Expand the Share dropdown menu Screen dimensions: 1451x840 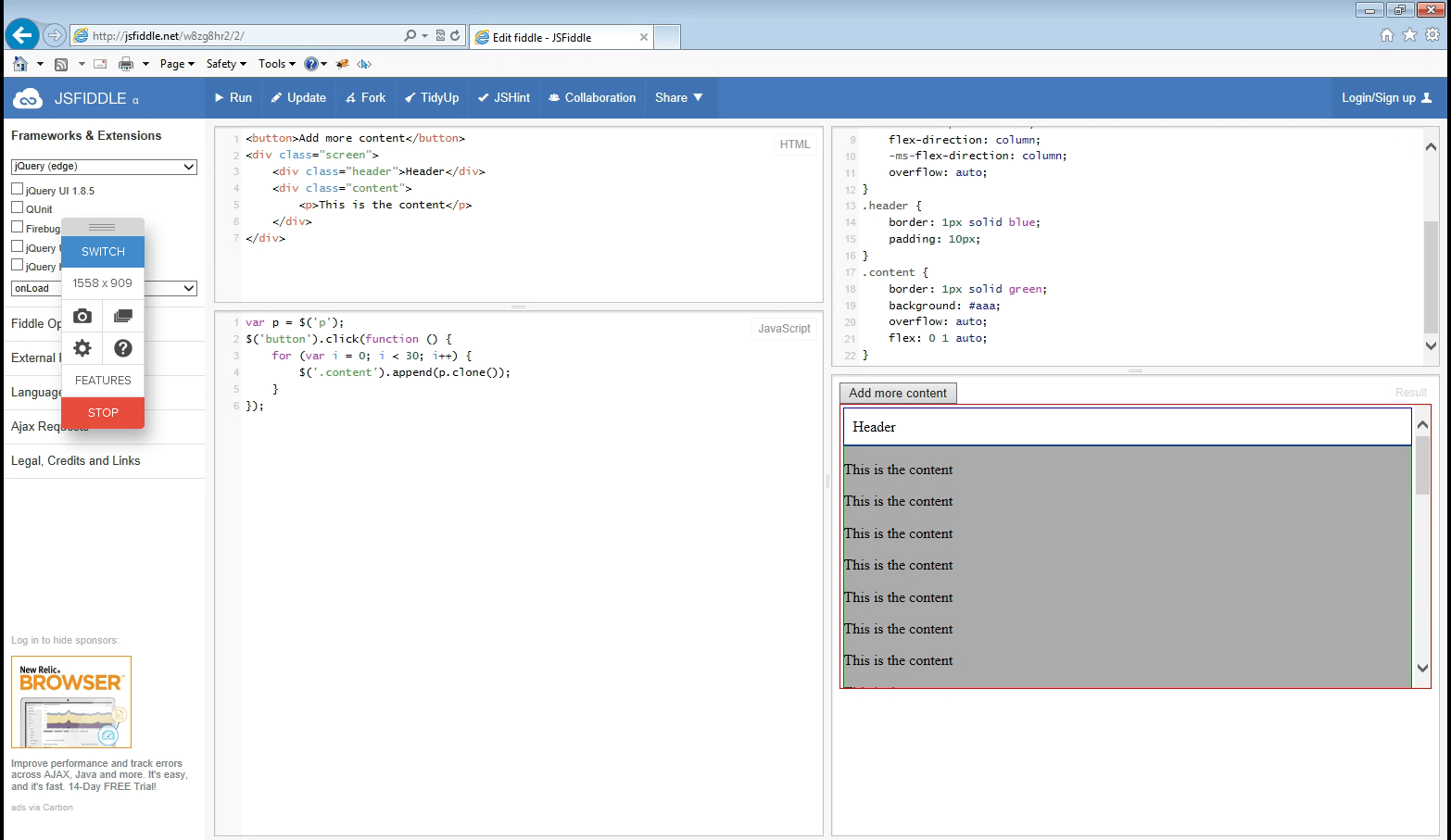pos(679,97)
